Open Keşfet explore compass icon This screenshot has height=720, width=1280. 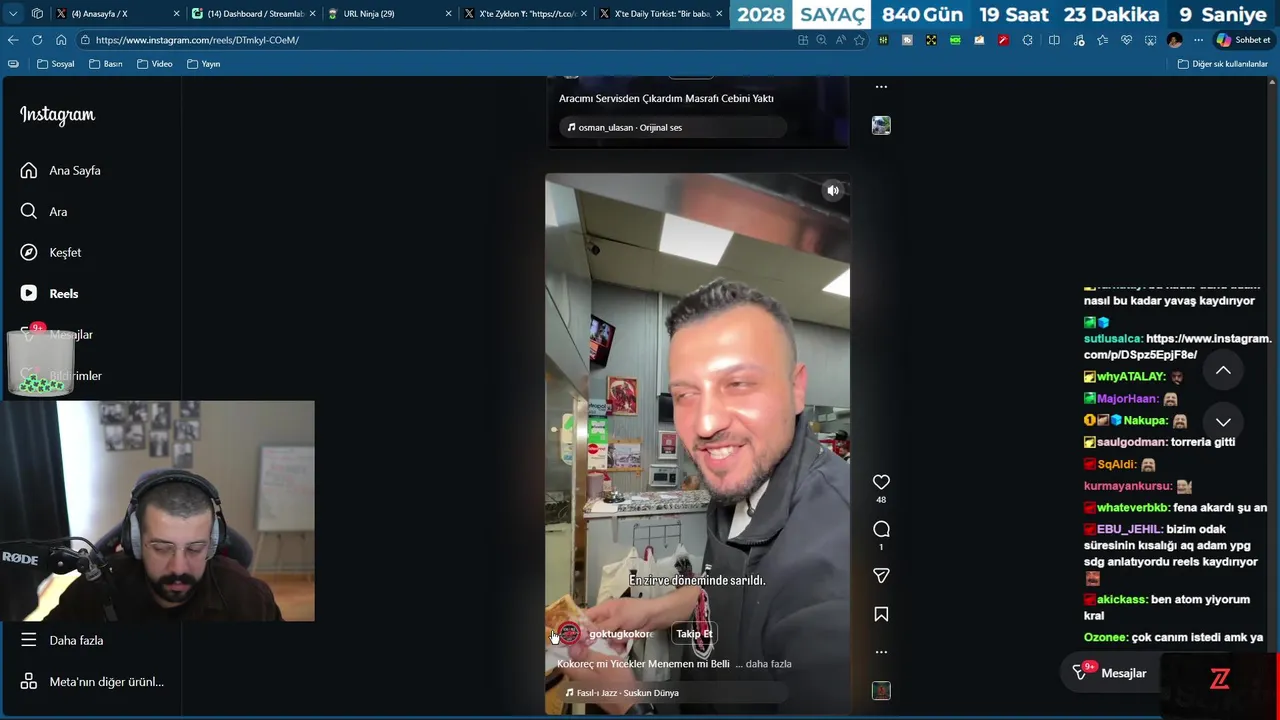29,252
